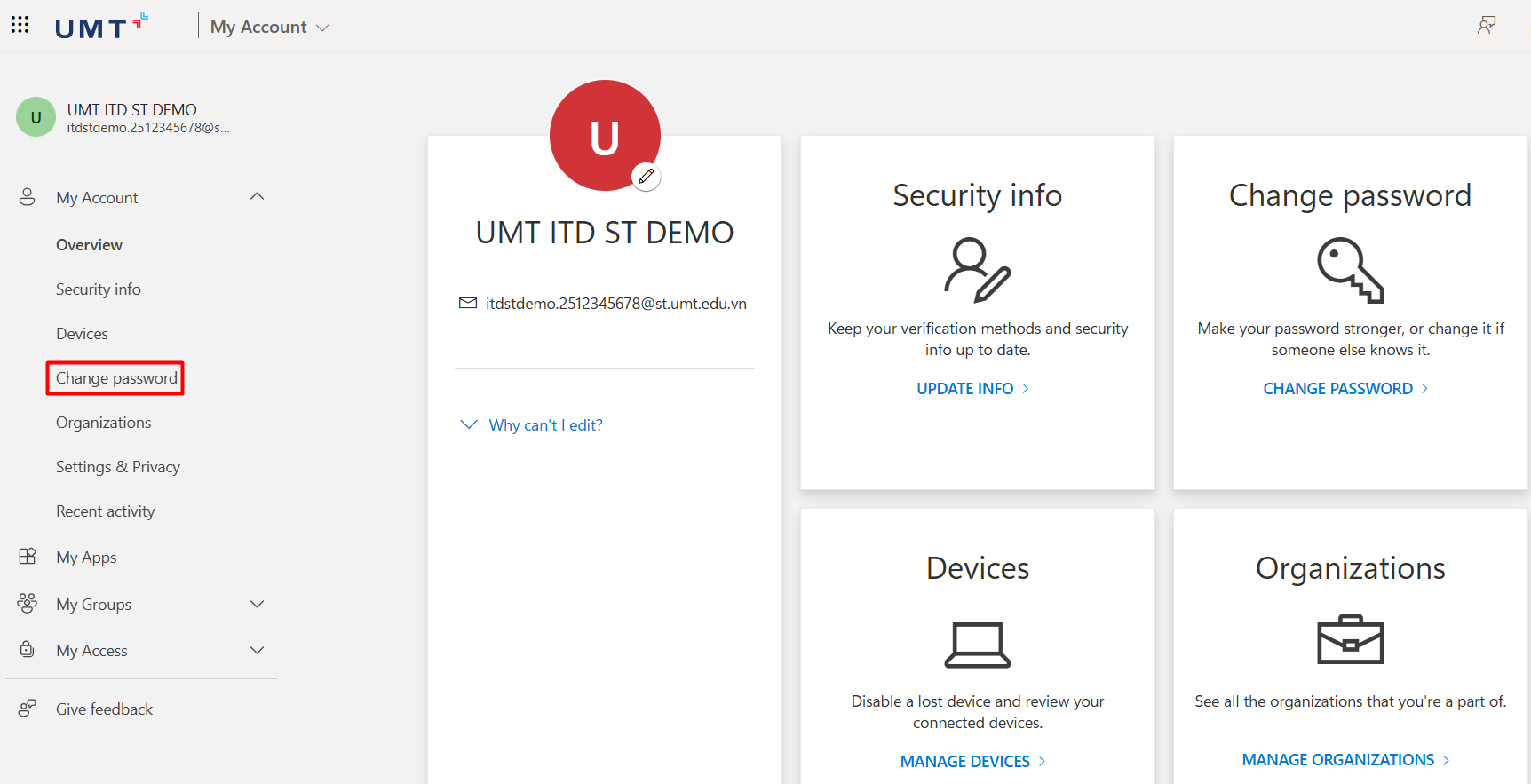Click the laptop icon in Devices card

pyautogui.click(x=977, y=645)
